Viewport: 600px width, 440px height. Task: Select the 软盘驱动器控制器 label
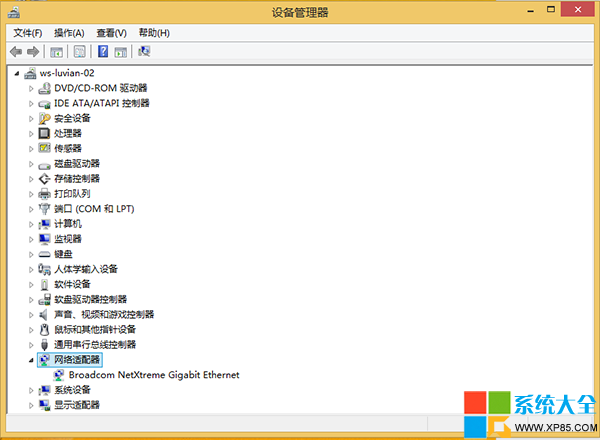(x=90, y=300)
